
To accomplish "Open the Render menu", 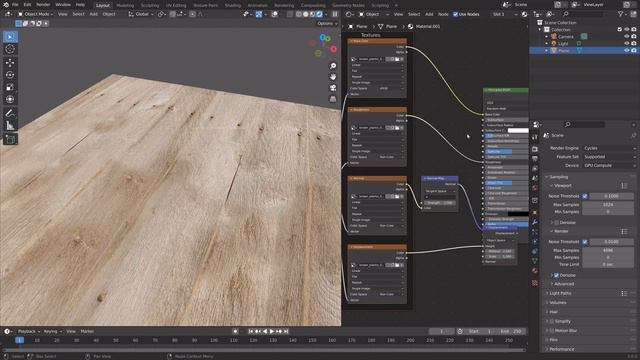I will [x=43, y=4].
